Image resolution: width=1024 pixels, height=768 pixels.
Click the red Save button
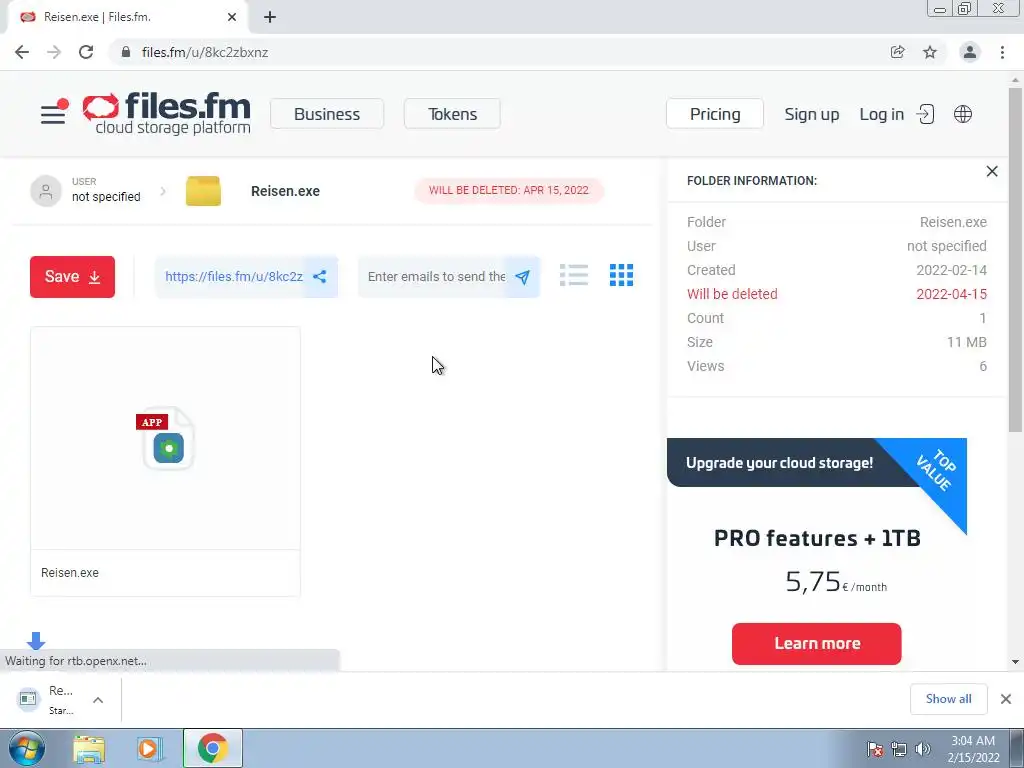(x=72, y=277)
